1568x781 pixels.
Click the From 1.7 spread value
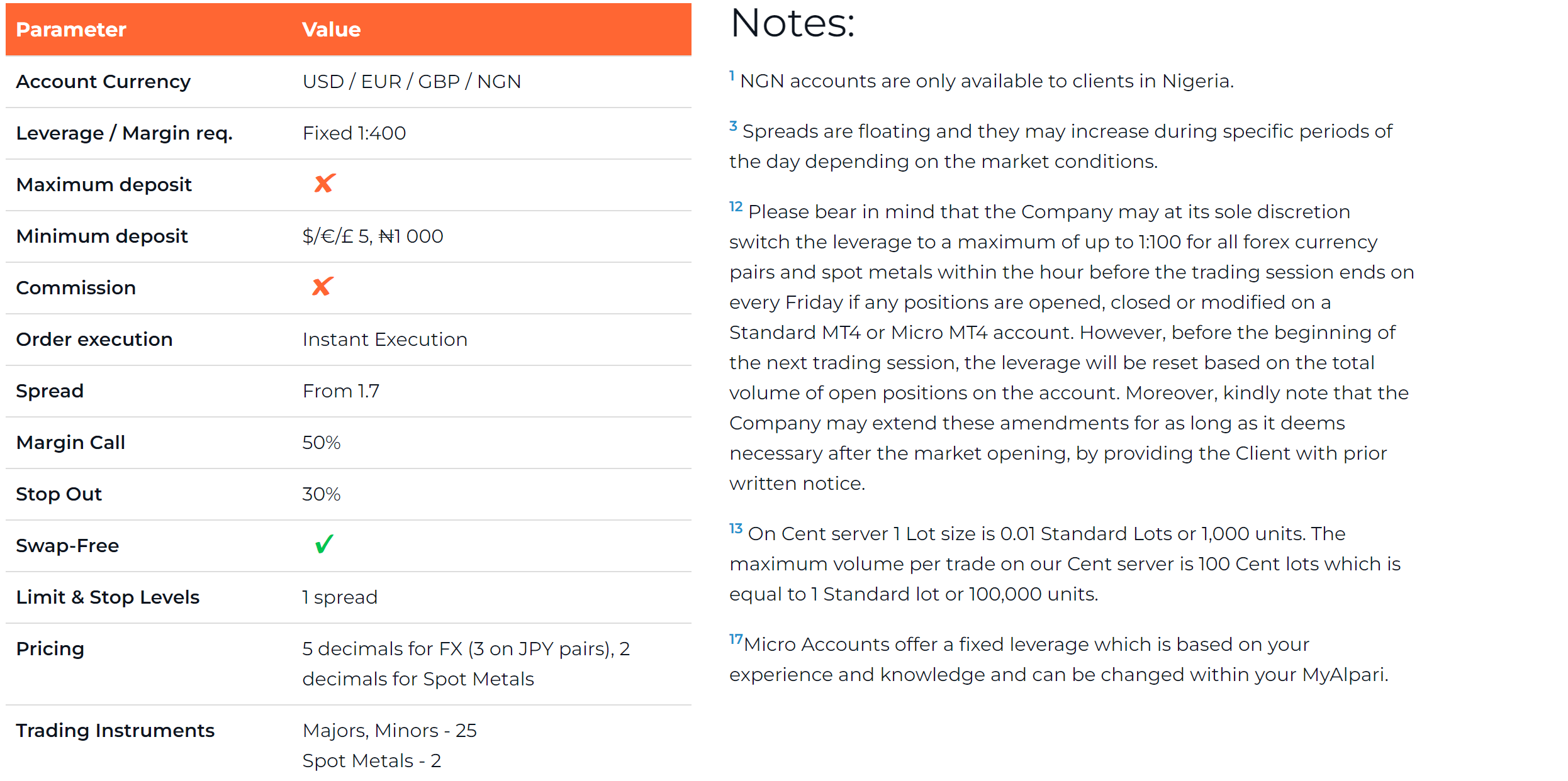pos(341,391)
